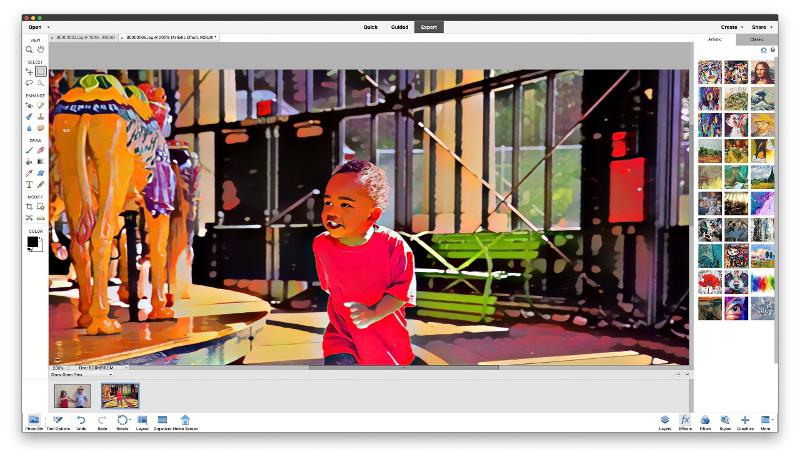This screenshot has height=460, width=800.
Task: Select the Smart Brush tool
Action: [29, 117]
